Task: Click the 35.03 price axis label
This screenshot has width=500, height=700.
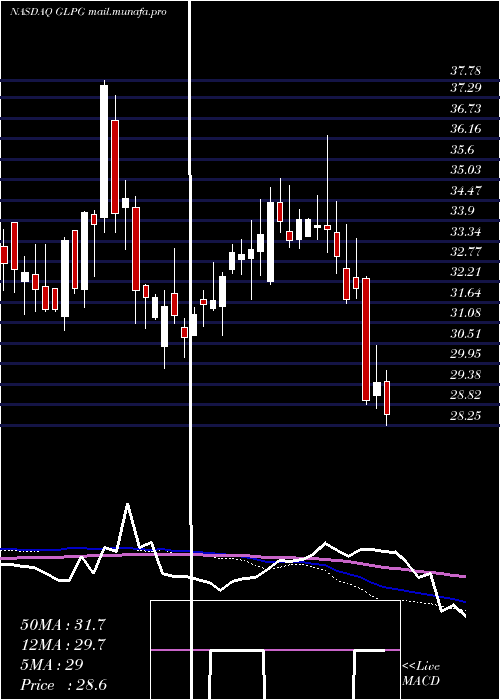Action: click(x=466, y=170)
